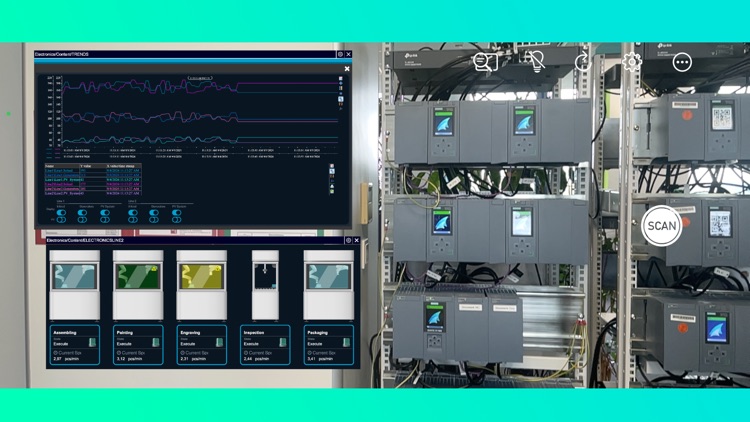The image size is (750, 422).
Task: Click green state icon in Assembling card
Action: coord(92,342)
